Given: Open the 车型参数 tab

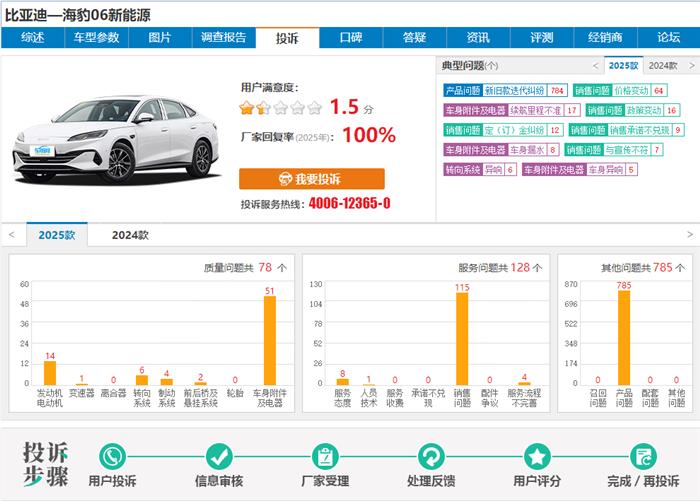Looking at the screenshot, I should (x=96, y=37).
